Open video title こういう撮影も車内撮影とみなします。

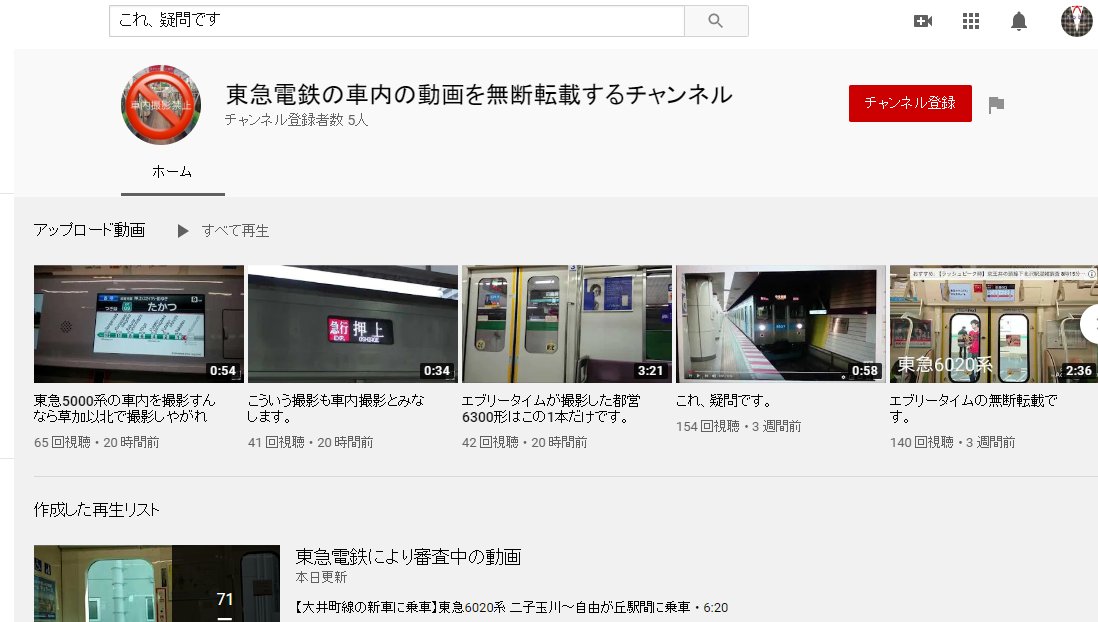point(336,408)
